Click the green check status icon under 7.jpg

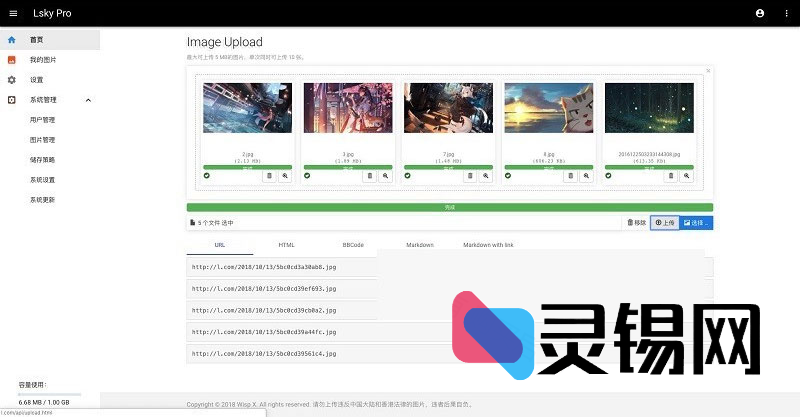(x=407, y=176)
